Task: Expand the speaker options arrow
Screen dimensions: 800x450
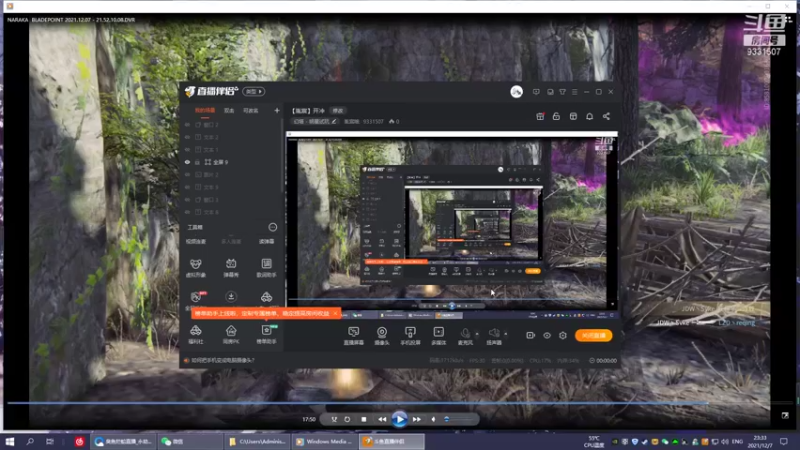Action: [x=506, y=334]
